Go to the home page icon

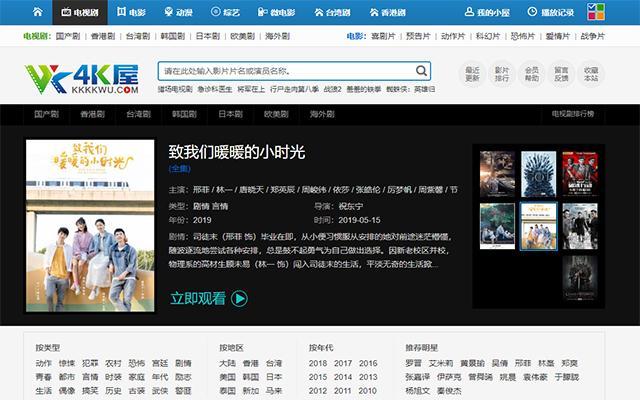point(38,12)
